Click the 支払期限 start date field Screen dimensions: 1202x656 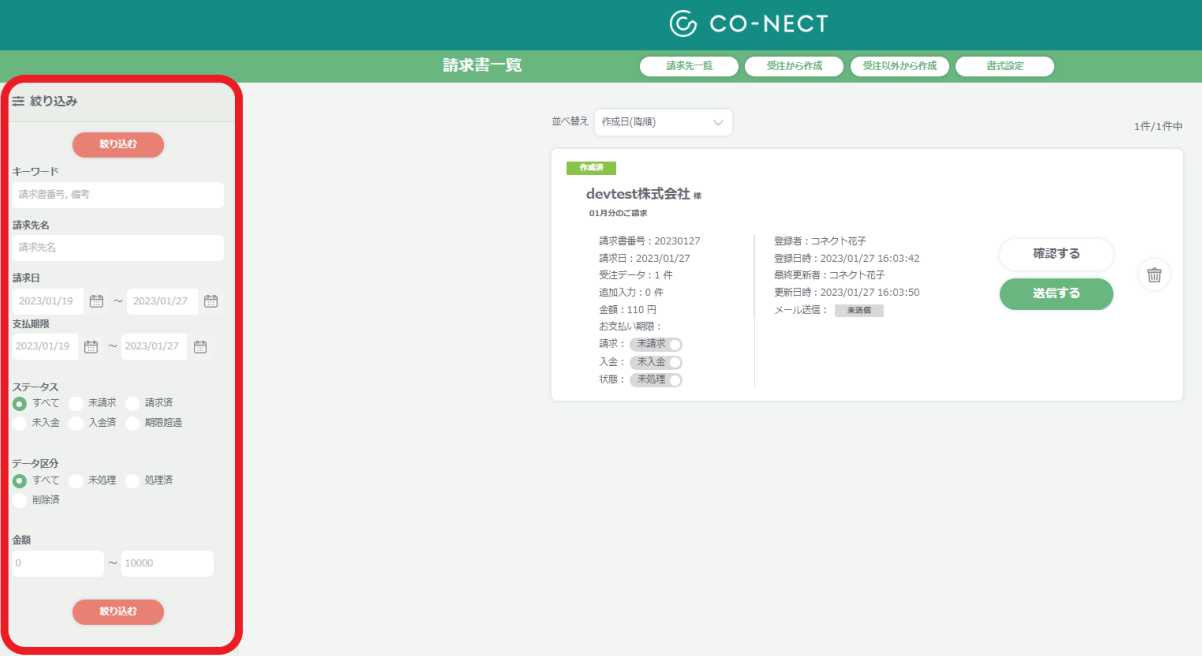(x=44, y=347)
